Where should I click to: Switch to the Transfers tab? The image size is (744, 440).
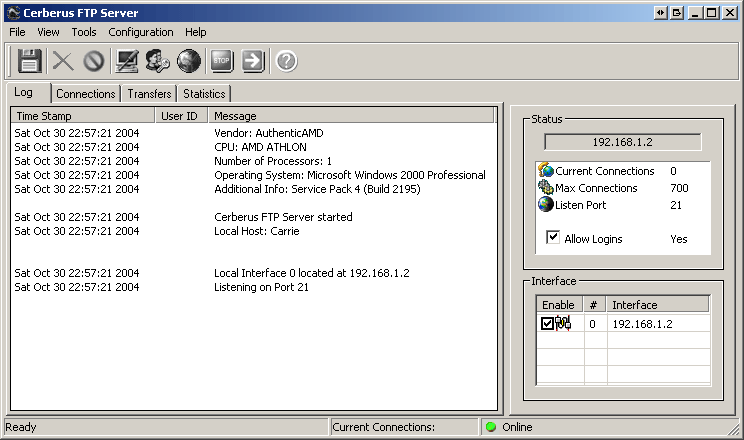pyautogui.click(x=149, y=94)
